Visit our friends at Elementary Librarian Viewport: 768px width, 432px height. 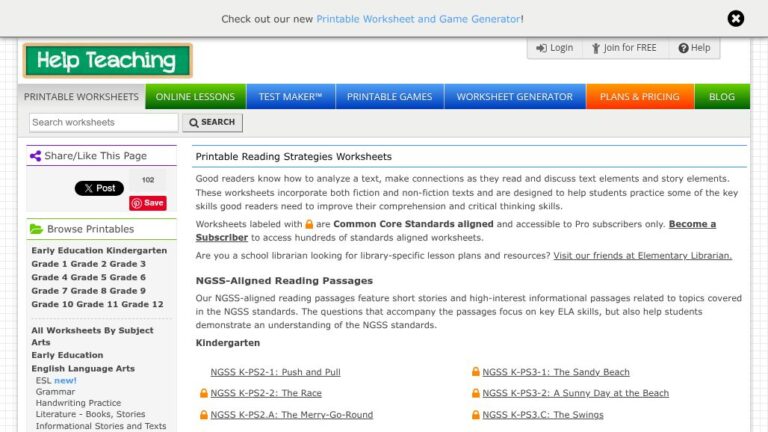pyautogui.click(x=643, y=256)
